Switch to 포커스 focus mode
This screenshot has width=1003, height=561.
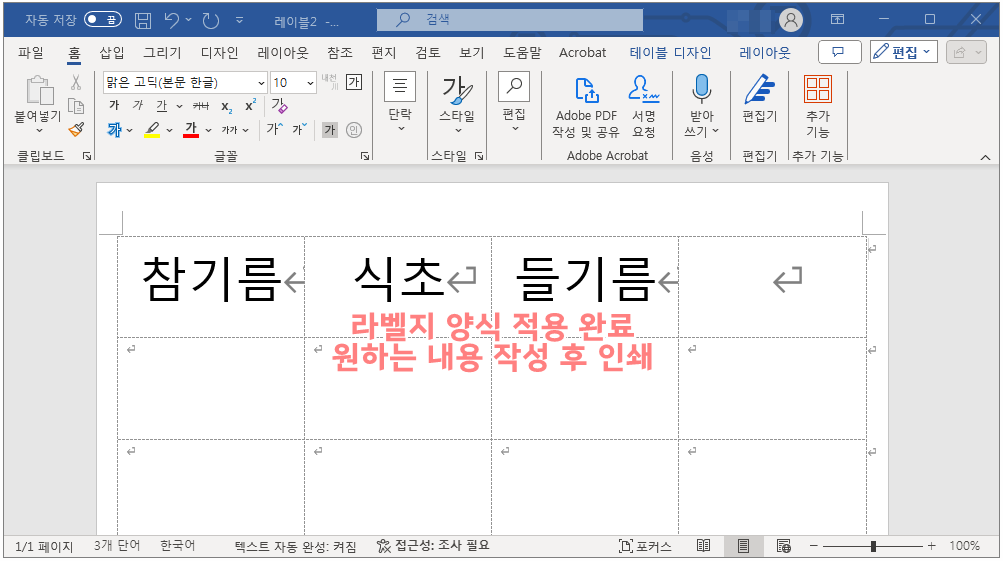click(x=645, y=546)
